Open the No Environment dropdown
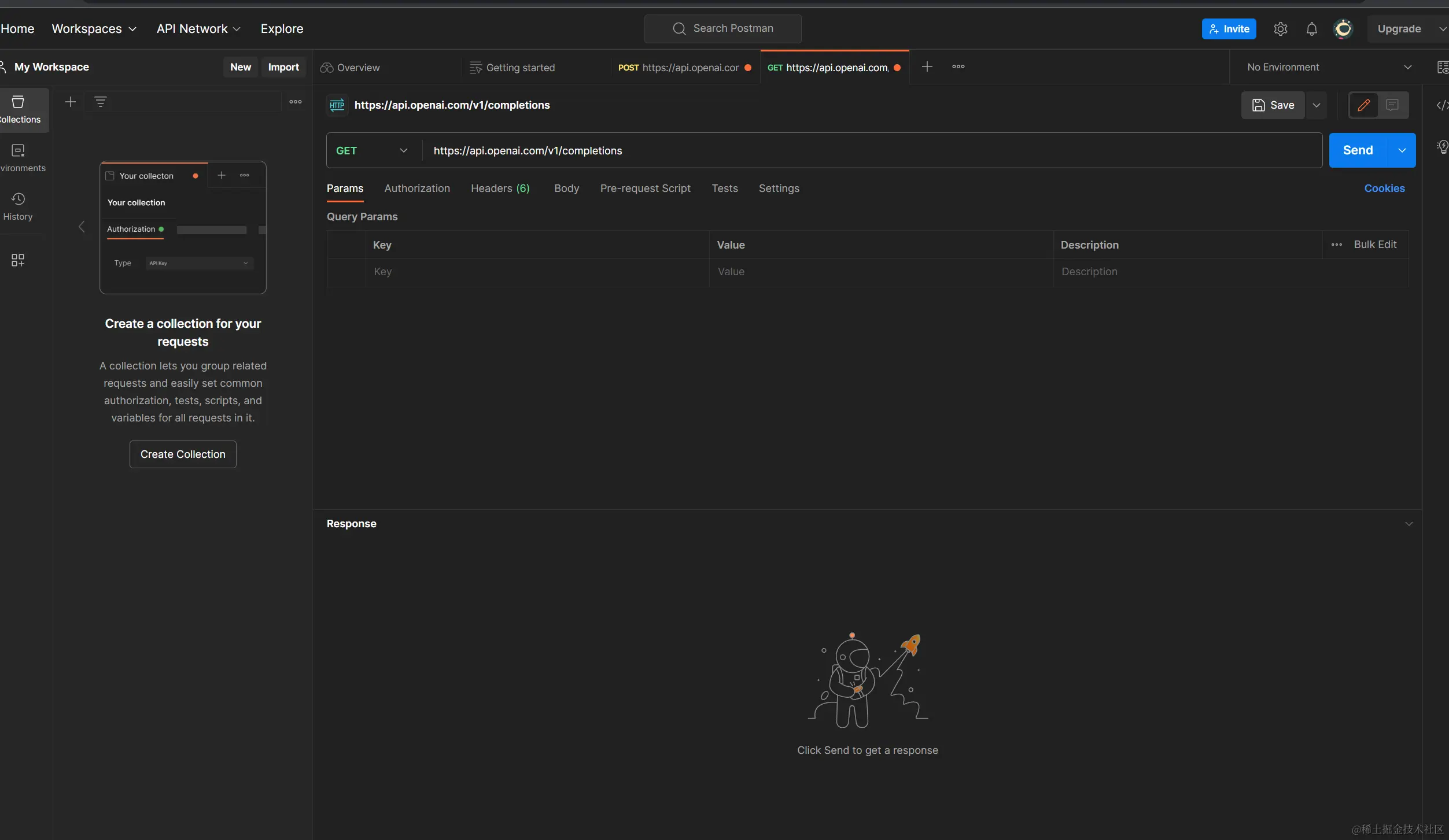 tap(1329, 68)
